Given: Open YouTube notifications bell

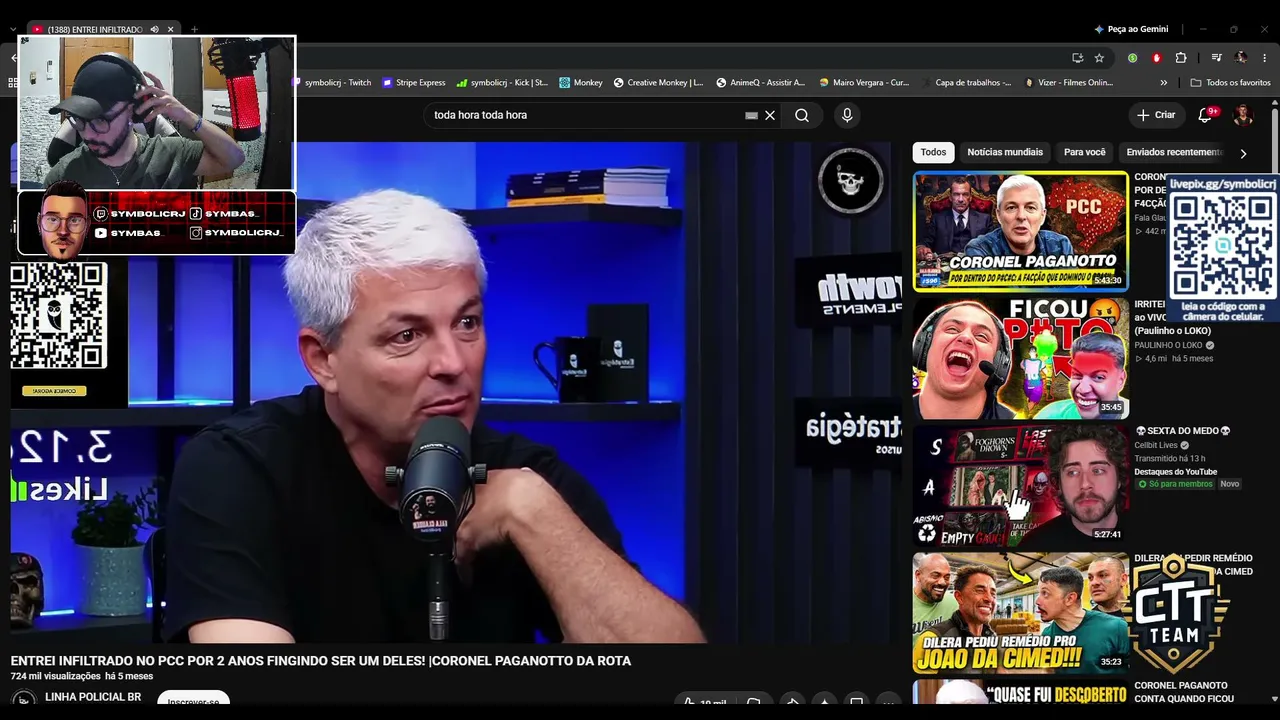Looking at the screenshot, I should [1205, 115].
